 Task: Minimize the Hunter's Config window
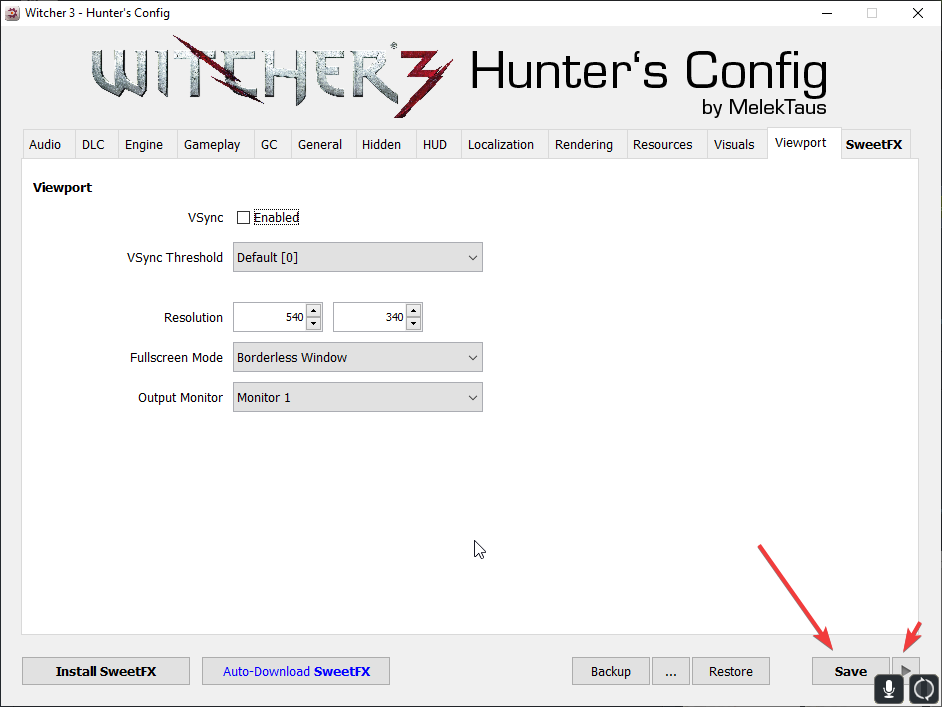point(827,13)
